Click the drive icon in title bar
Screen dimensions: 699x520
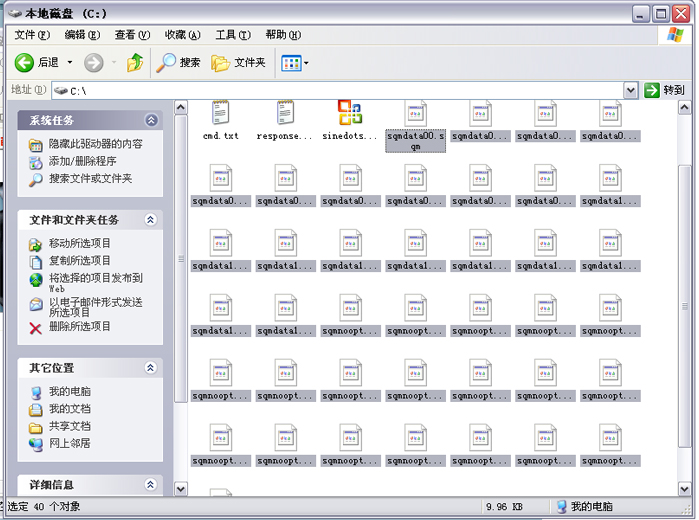tap(15, 13)
